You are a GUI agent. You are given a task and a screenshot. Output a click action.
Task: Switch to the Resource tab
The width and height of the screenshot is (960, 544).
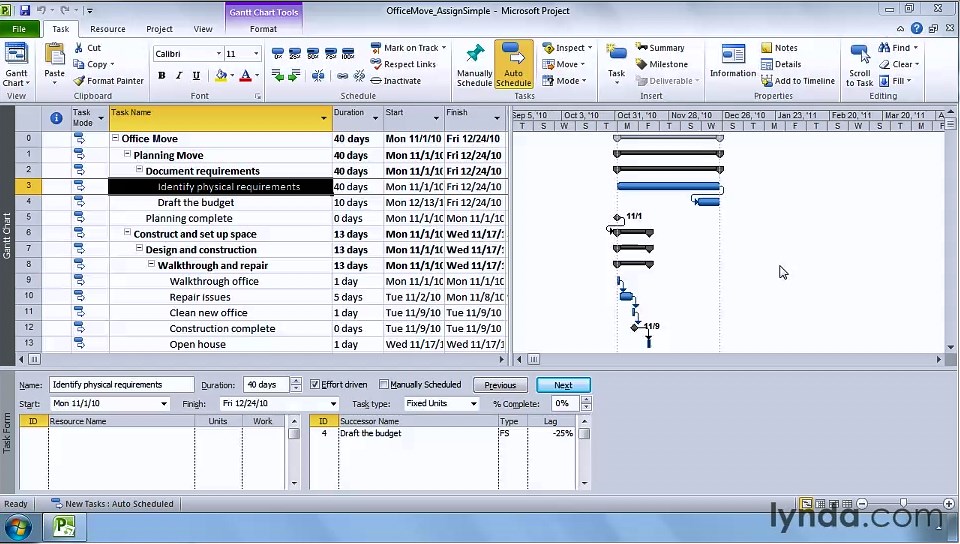coord(108,29)
